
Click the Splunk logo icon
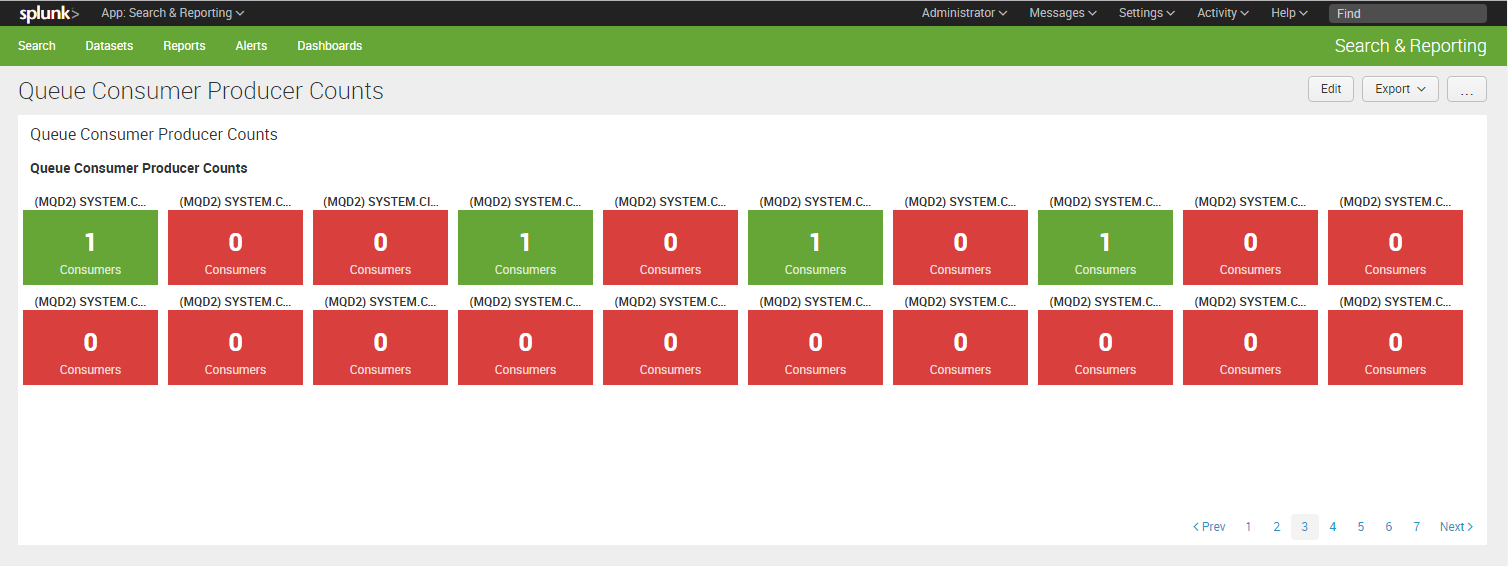pyautogui.click(x=48, y=13)
